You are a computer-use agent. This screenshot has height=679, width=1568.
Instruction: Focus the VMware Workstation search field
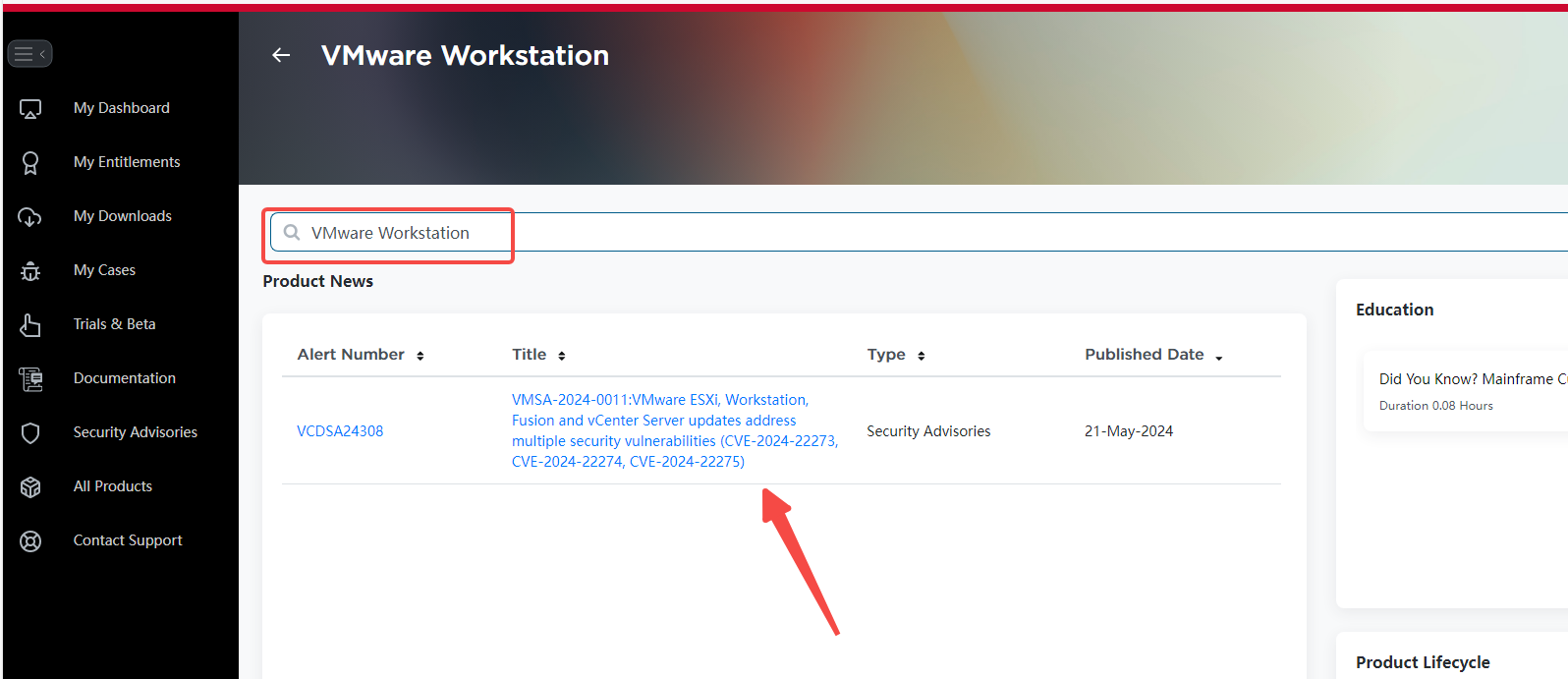pos(919,233)
